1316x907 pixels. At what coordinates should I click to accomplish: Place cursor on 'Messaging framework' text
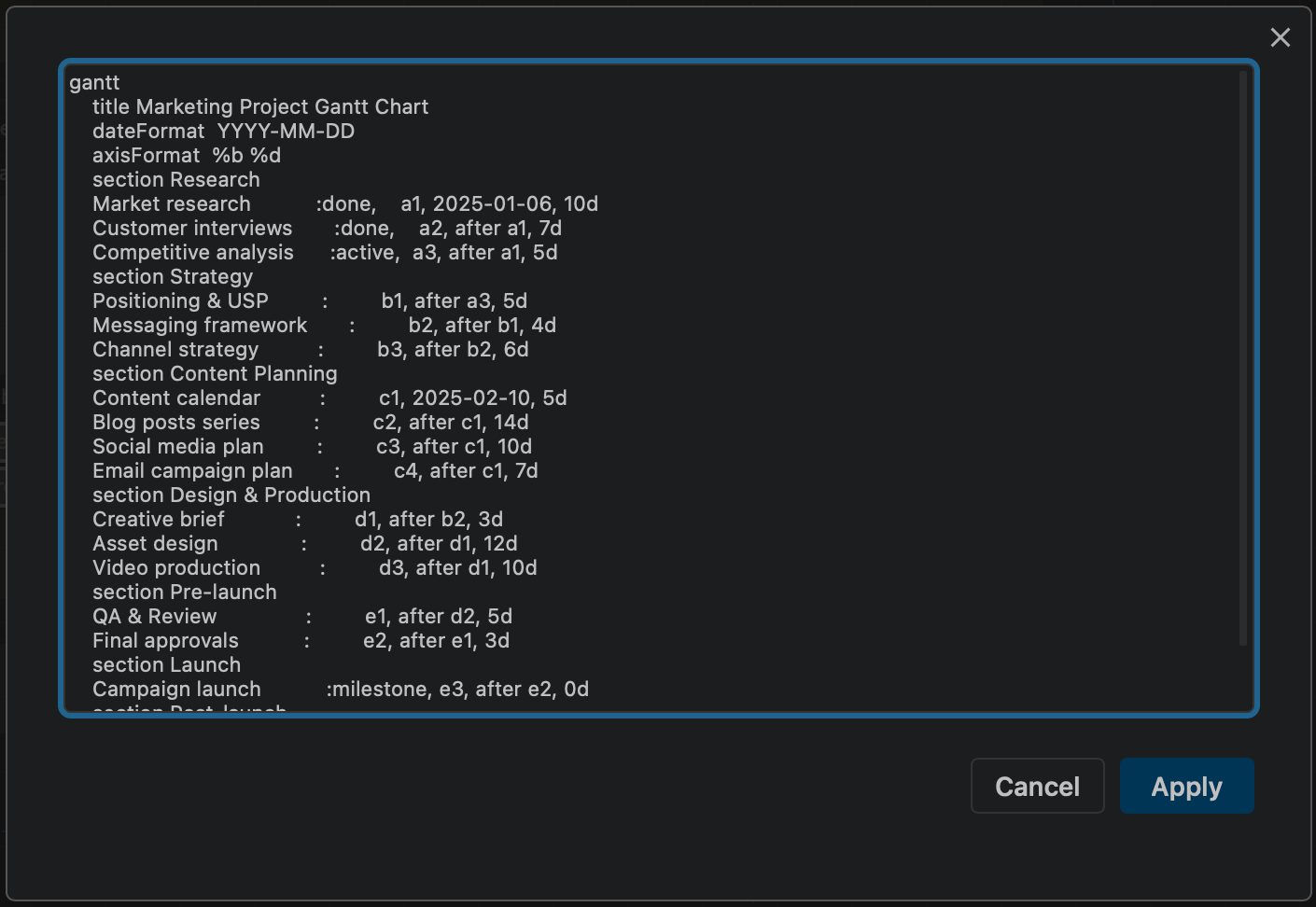(x=200, y=326)
